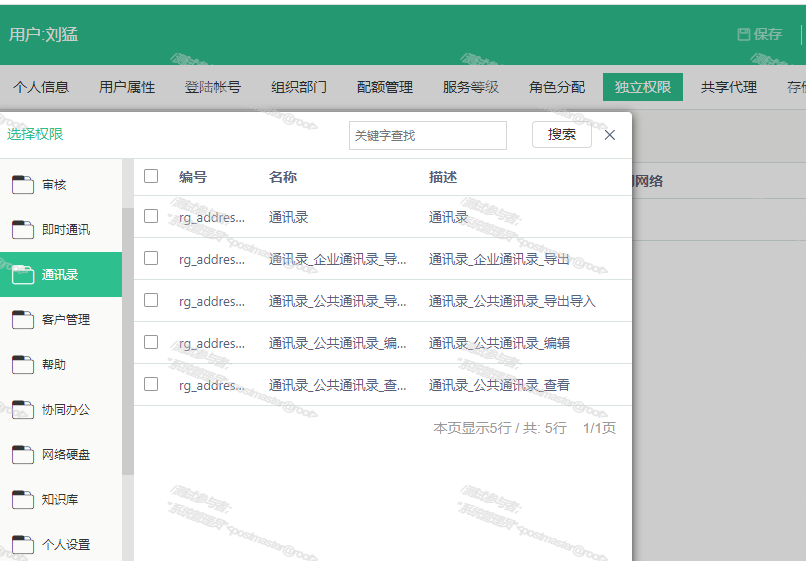
Task: Click the folder icon beside 即时通讯
Action: tap(23, 230)
